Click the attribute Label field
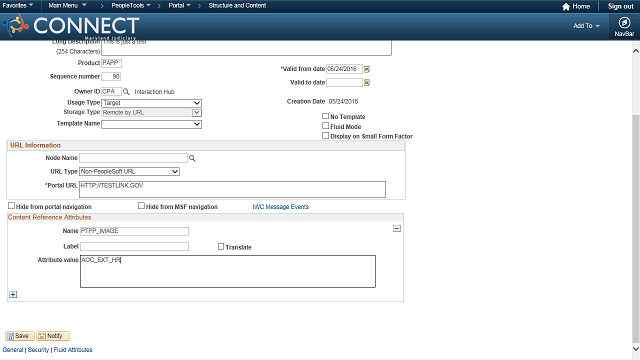The height and width of the screenshot is (360, 640). tap(134, 247)
